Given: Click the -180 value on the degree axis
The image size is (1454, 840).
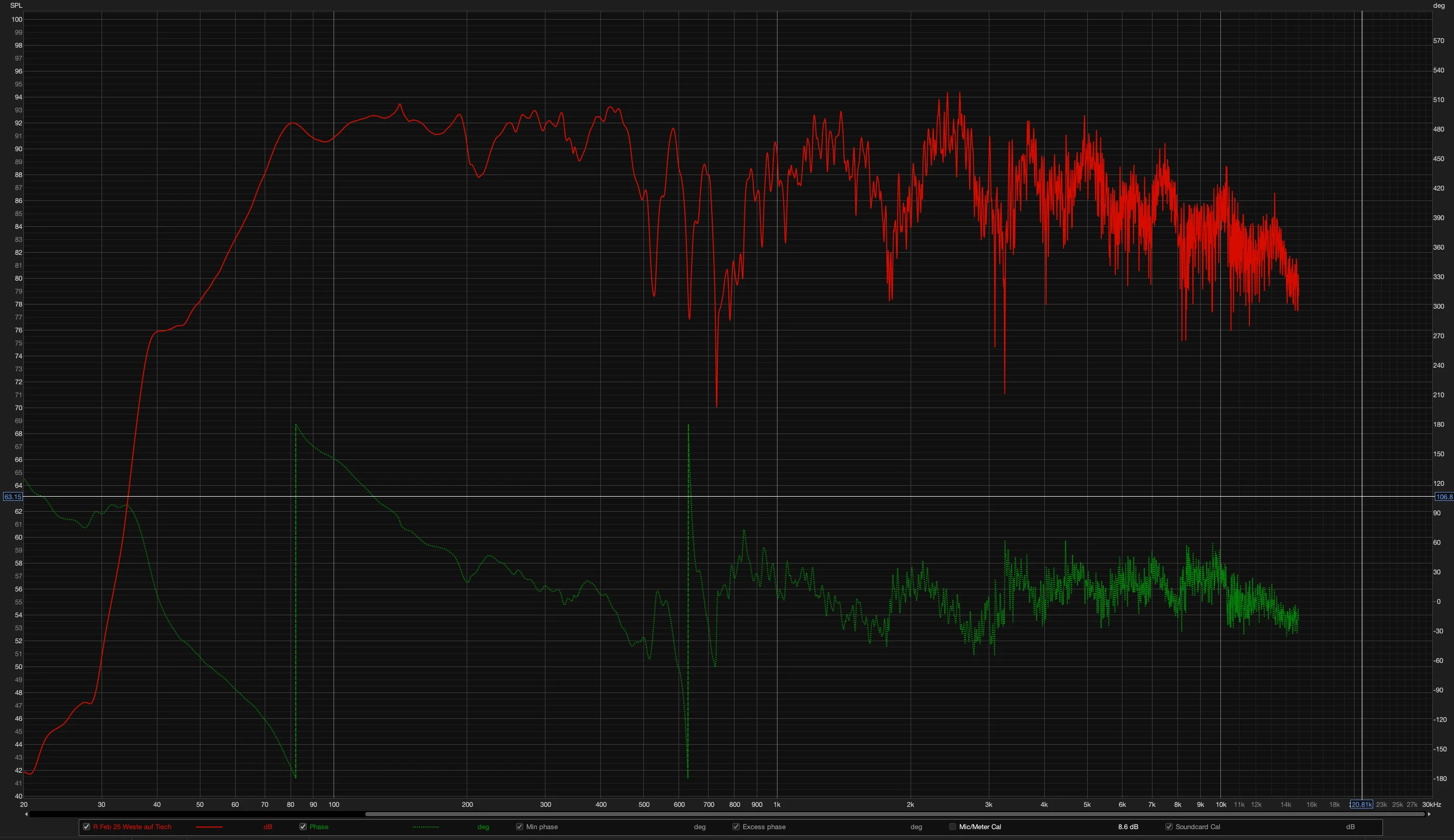Looking at the screenshot, I should pos(1440,779).
